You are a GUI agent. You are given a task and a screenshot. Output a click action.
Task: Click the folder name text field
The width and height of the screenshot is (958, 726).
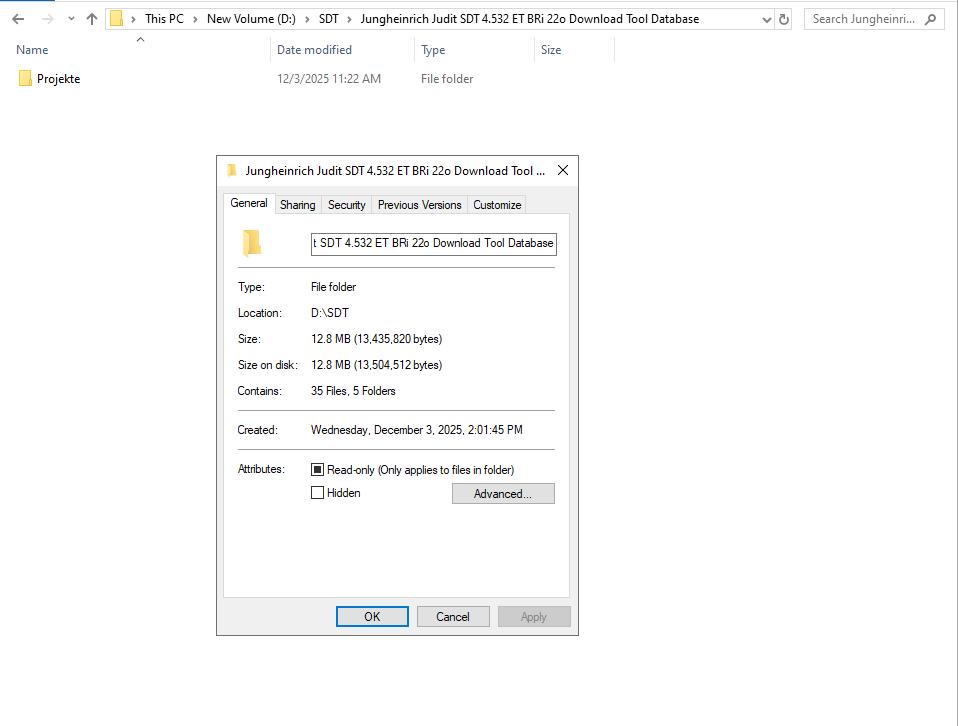(433, 243)
